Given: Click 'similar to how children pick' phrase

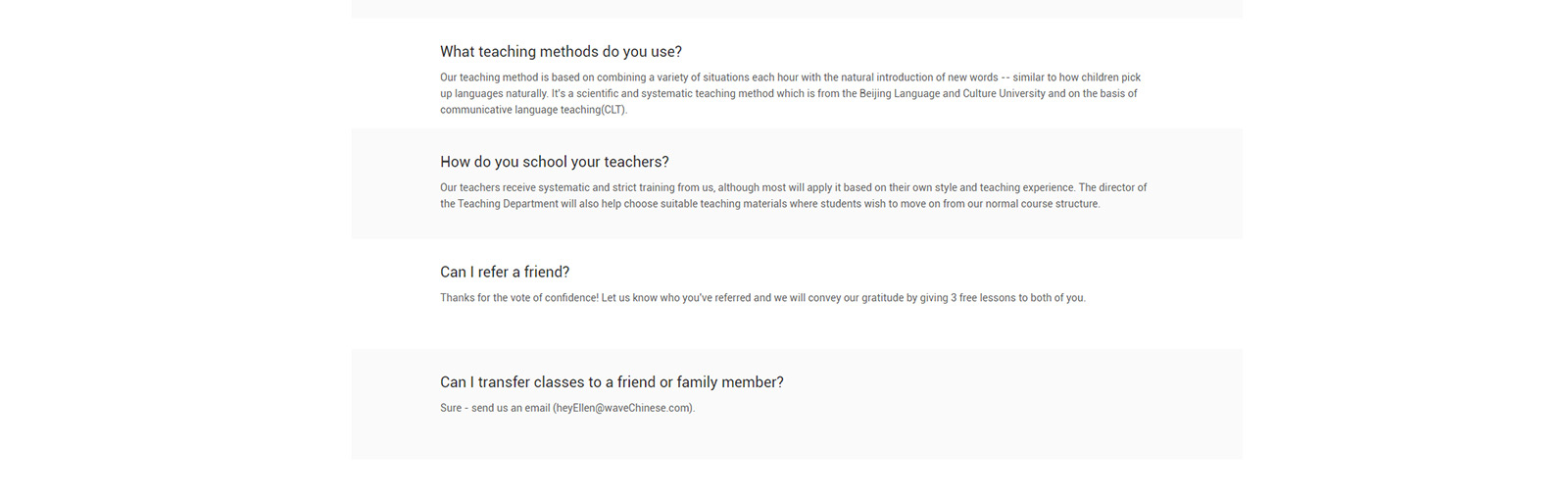Looking at the screenshot, I should tap(1076, 77).
